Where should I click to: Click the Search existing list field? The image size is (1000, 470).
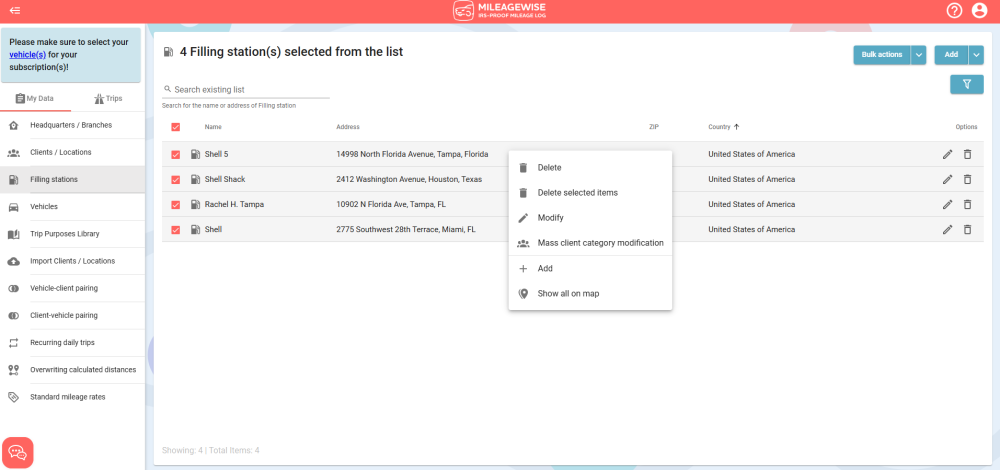(x=250, y=89)
